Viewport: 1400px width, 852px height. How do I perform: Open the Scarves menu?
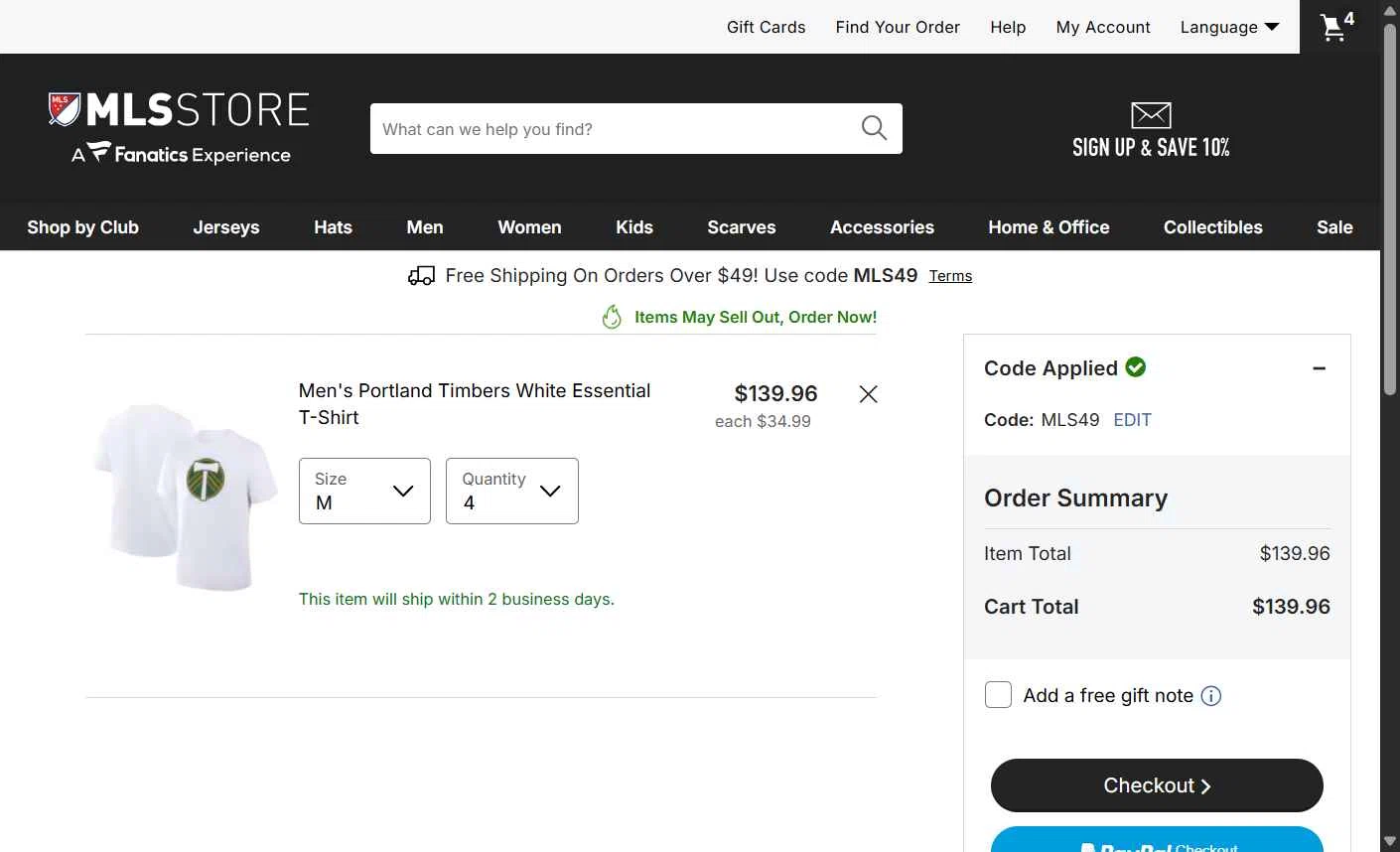point(742,227)
